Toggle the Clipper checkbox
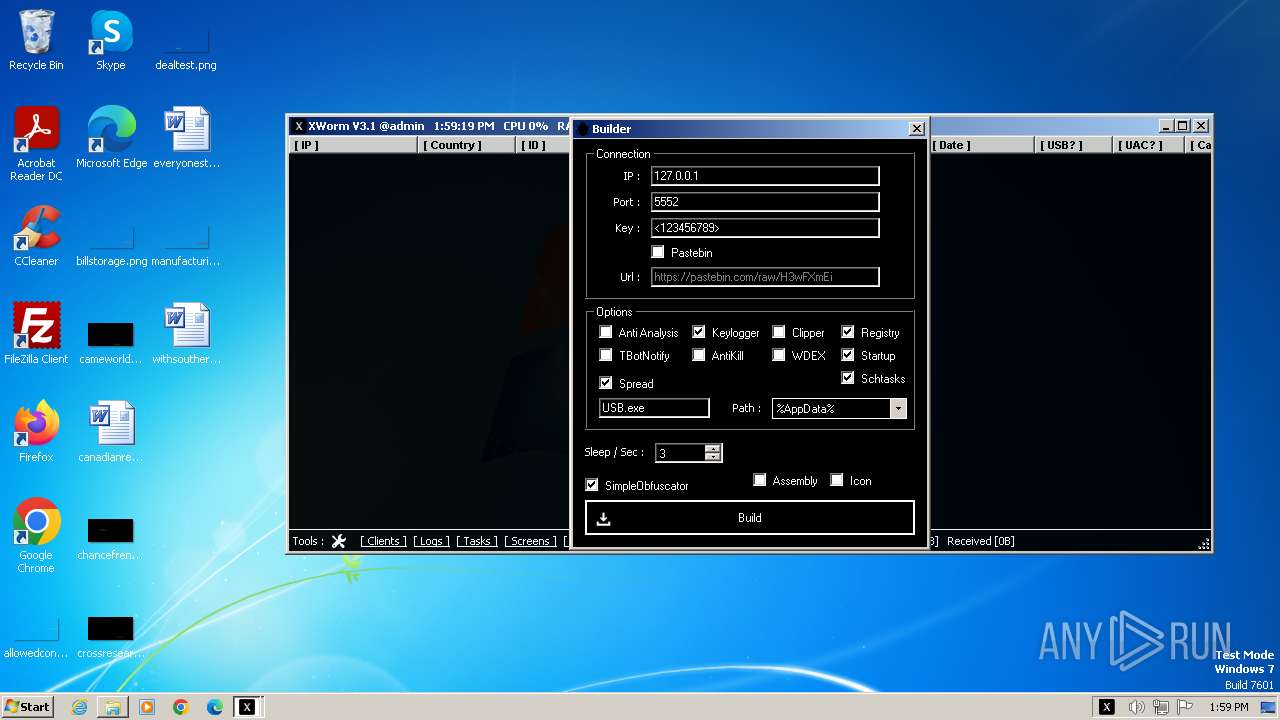 pos(779,332)
